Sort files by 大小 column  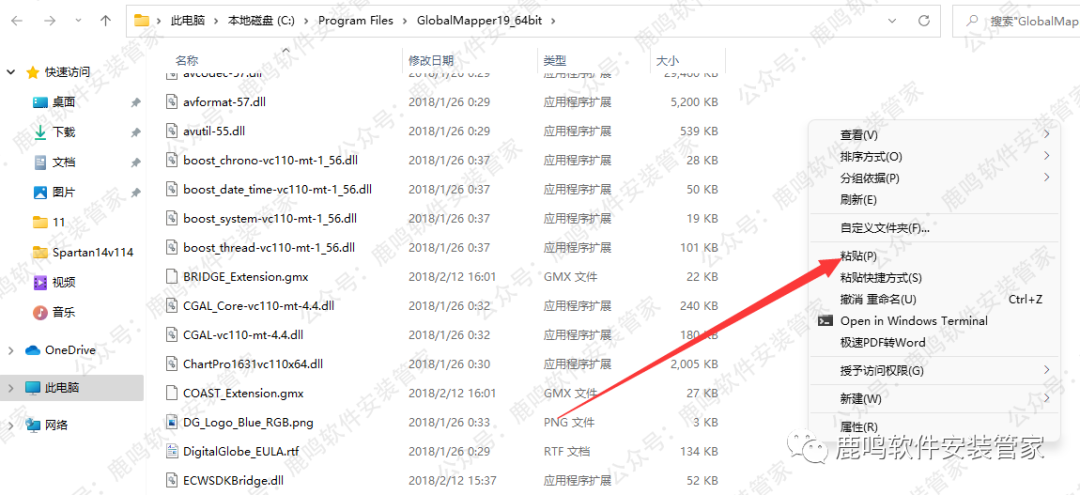[667, 61]
